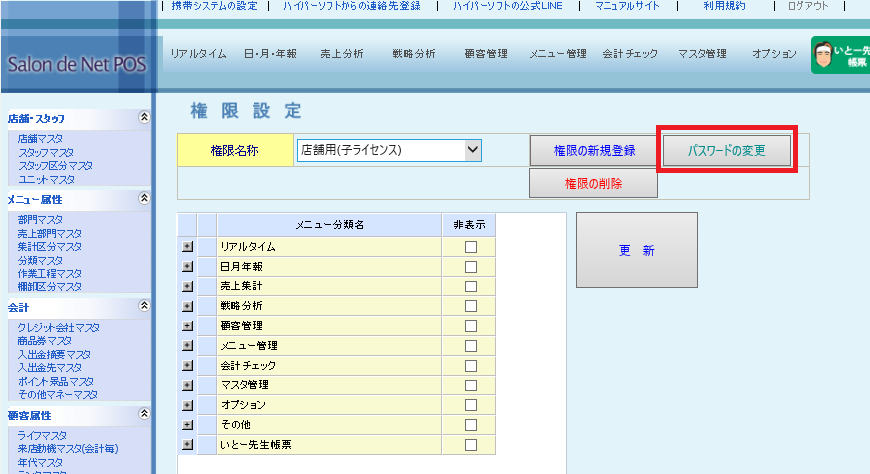Expand the メニュー管理 row plus icon
The width and height of the screenshot is (870, 474).
[x=187, y=346]
